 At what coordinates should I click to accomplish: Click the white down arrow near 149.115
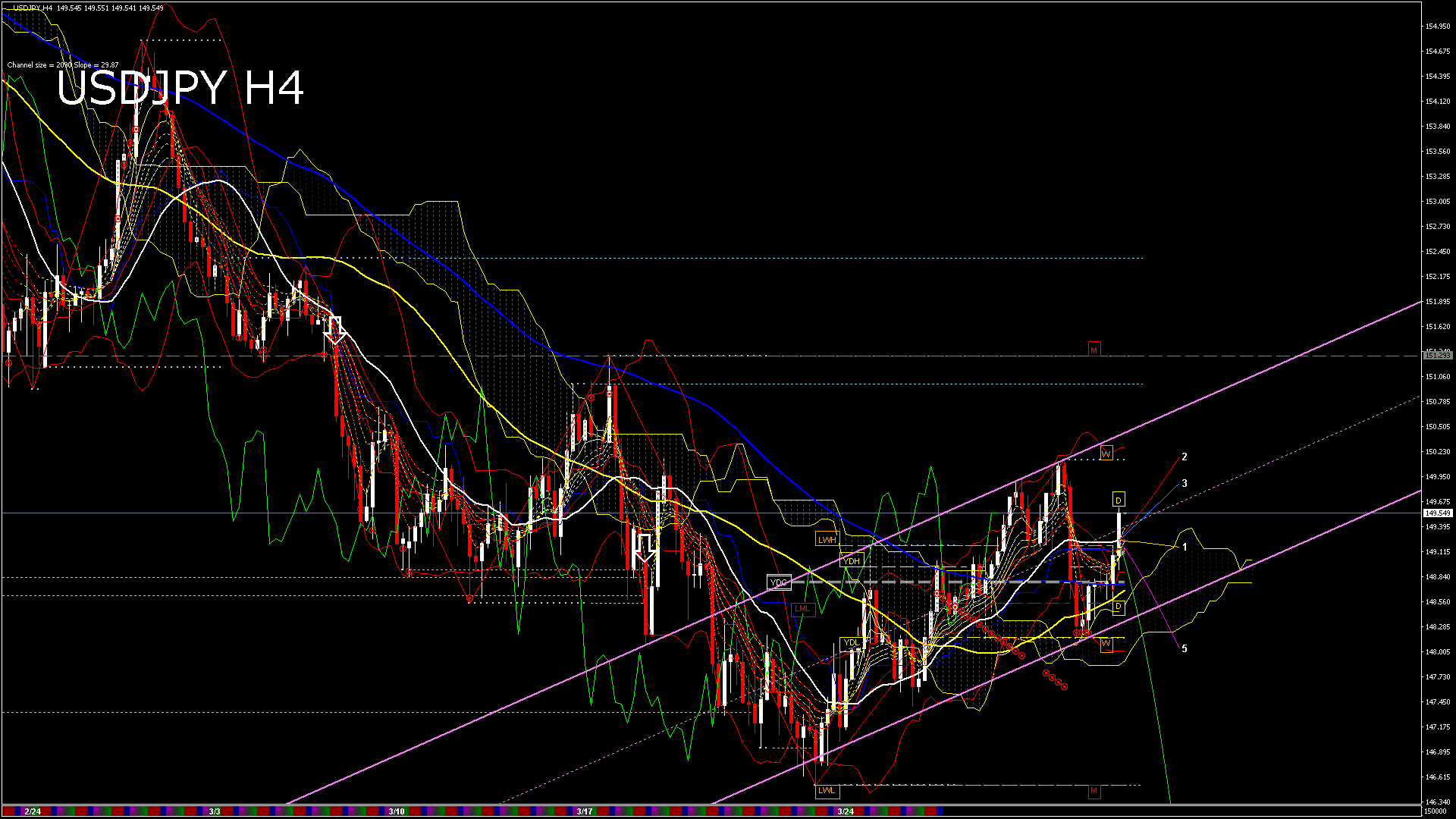tap(645, 548)
